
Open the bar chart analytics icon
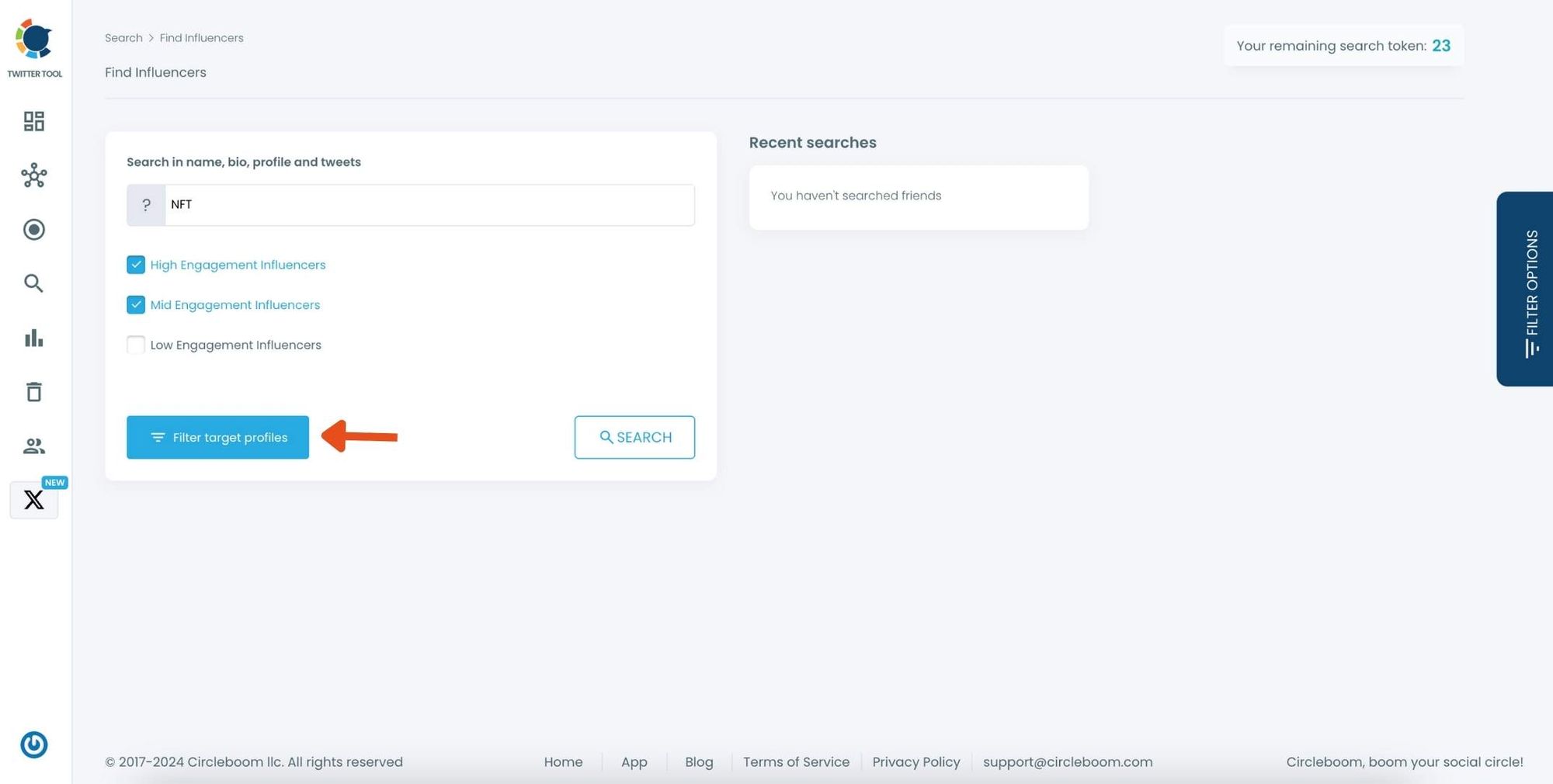(33, 338)
